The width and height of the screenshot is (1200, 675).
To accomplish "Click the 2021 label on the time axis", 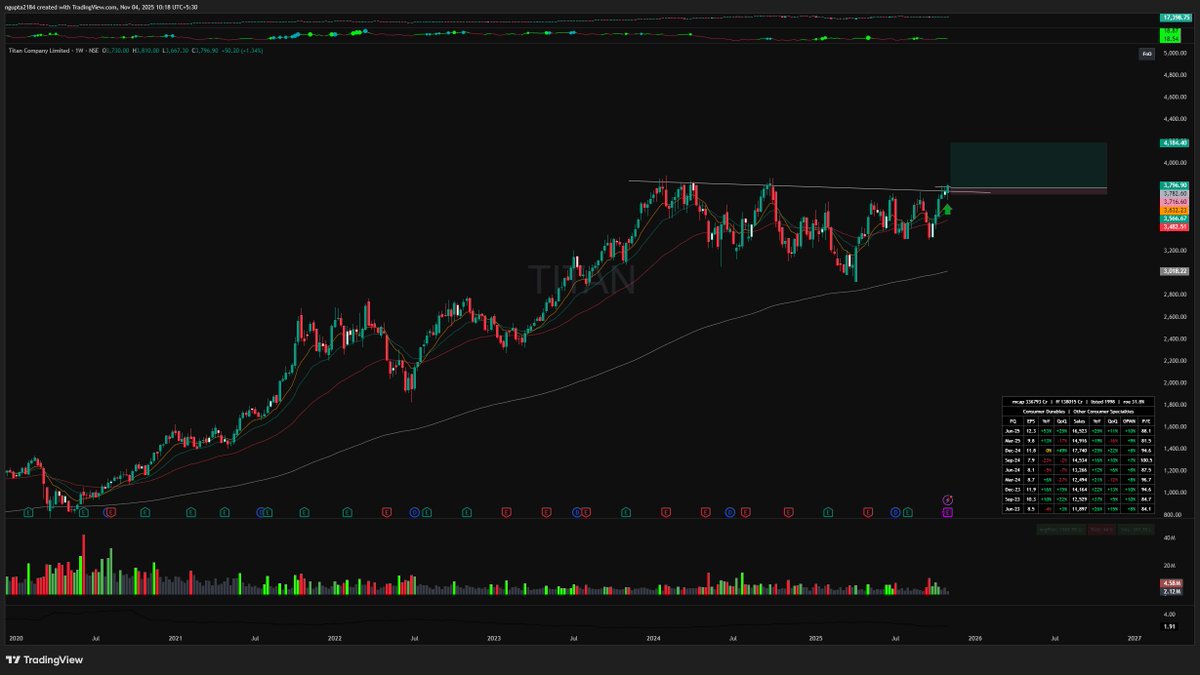I will point(175,637).
